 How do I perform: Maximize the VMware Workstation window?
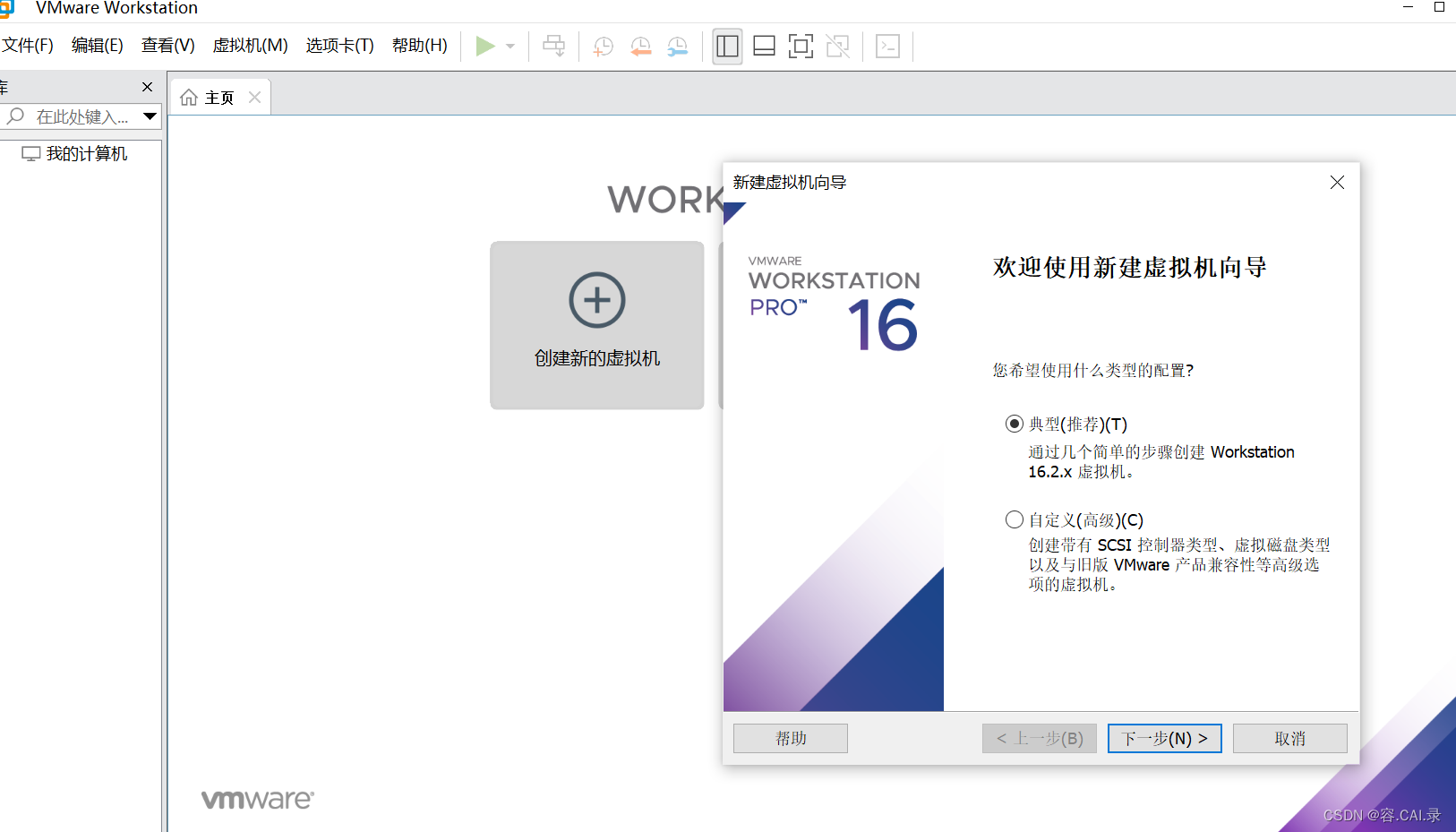1440,7
